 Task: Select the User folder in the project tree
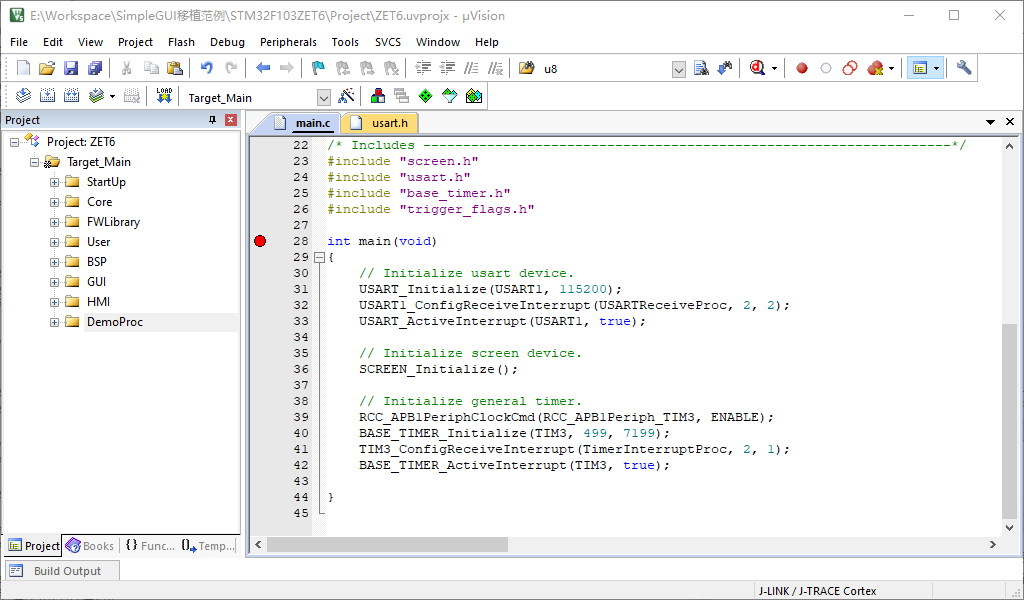tap(99, 242)
